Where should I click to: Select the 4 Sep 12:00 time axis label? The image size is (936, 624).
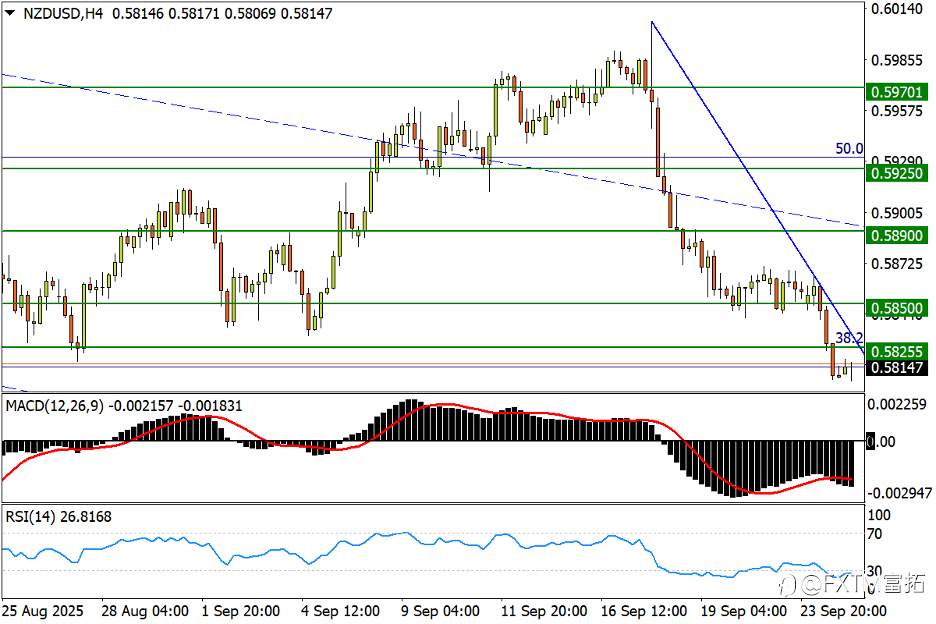(340, 611)
